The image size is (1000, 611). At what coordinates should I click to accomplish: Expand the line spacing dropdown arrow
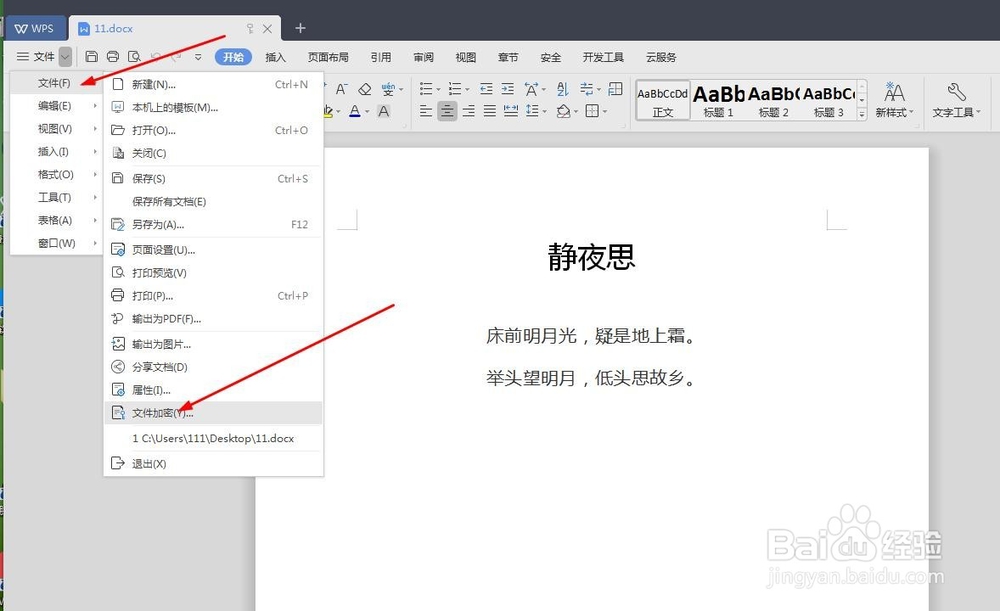(544, 111)
